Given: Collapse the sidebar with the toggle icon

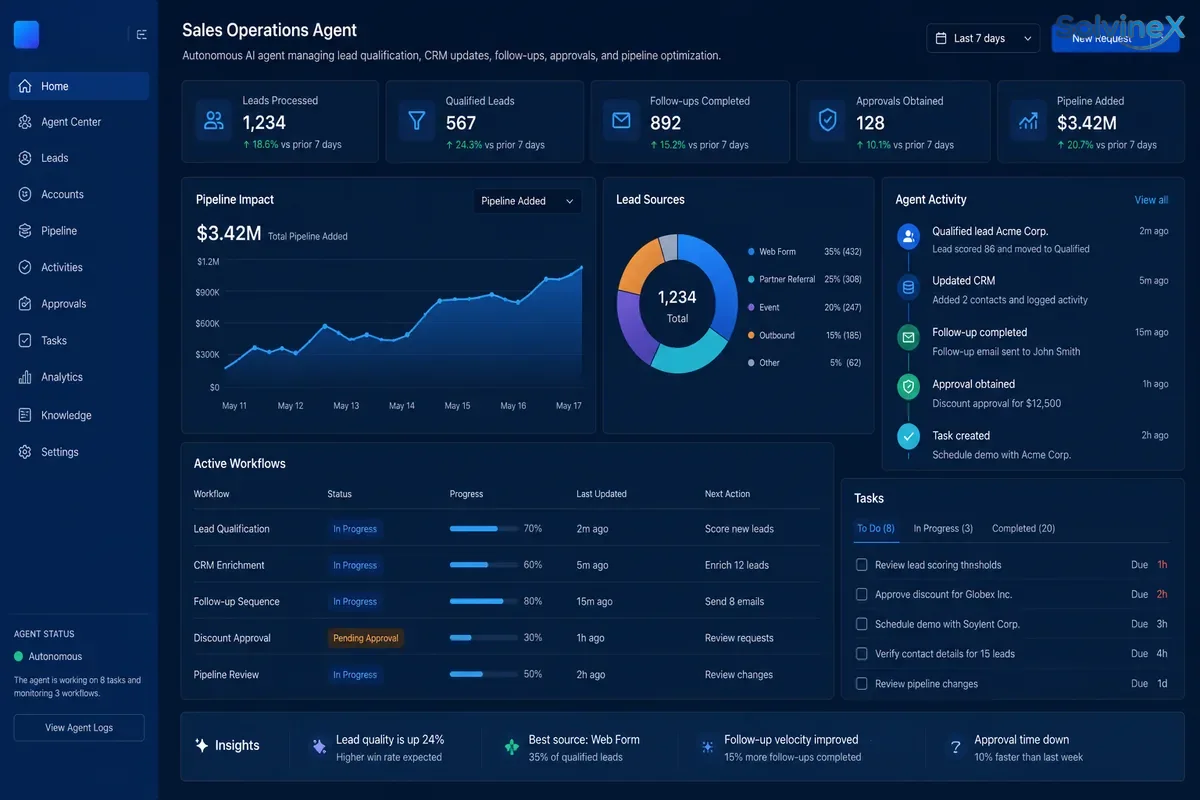Looking at the screenshot, I should click(x=142, y=35).
